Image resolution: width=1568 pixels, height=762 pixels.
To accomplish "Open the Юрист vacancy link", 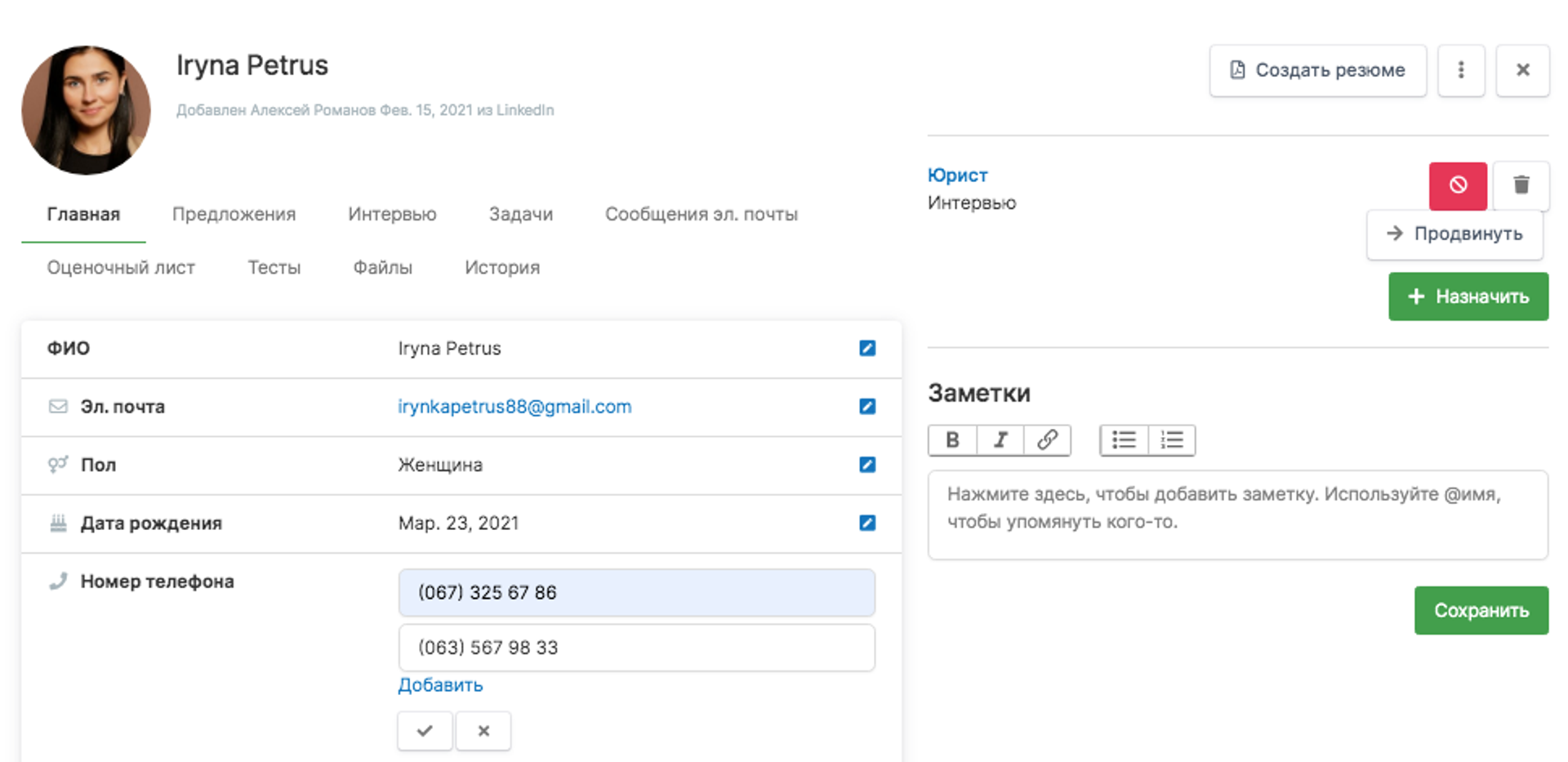I will point(957,176).
